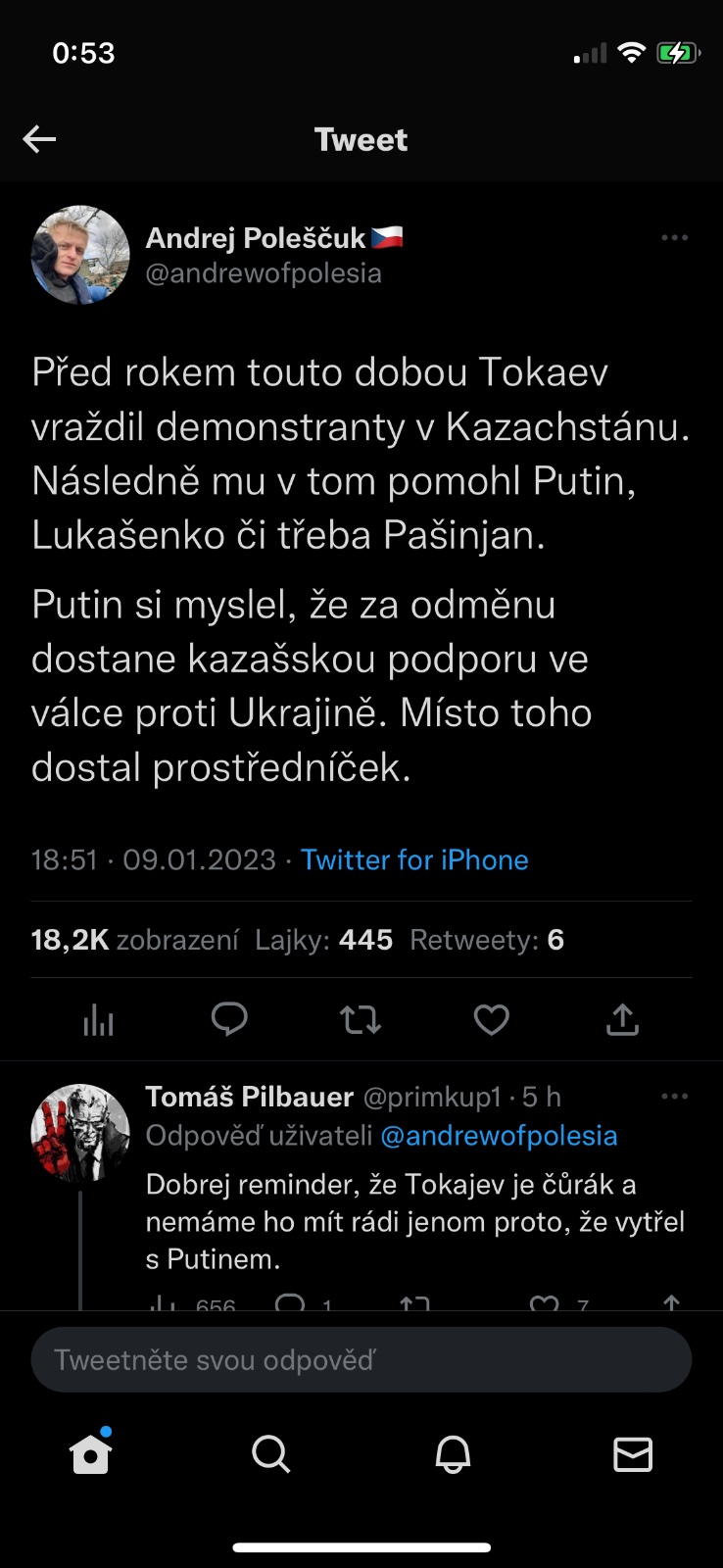Image resolution: width=723 pixels, height=1568 pixels.
Task: Open the Home tab icon
Action: coord(91,1454)
